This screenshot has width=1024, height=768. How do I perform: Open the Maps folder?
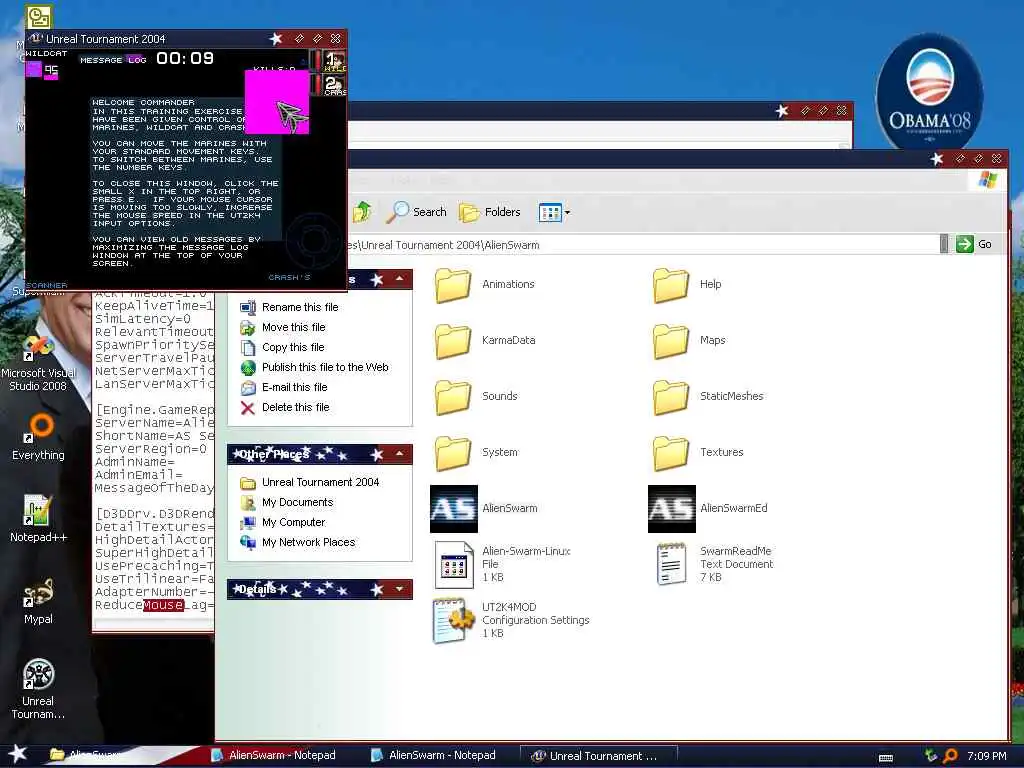click(x=671, y=341)
